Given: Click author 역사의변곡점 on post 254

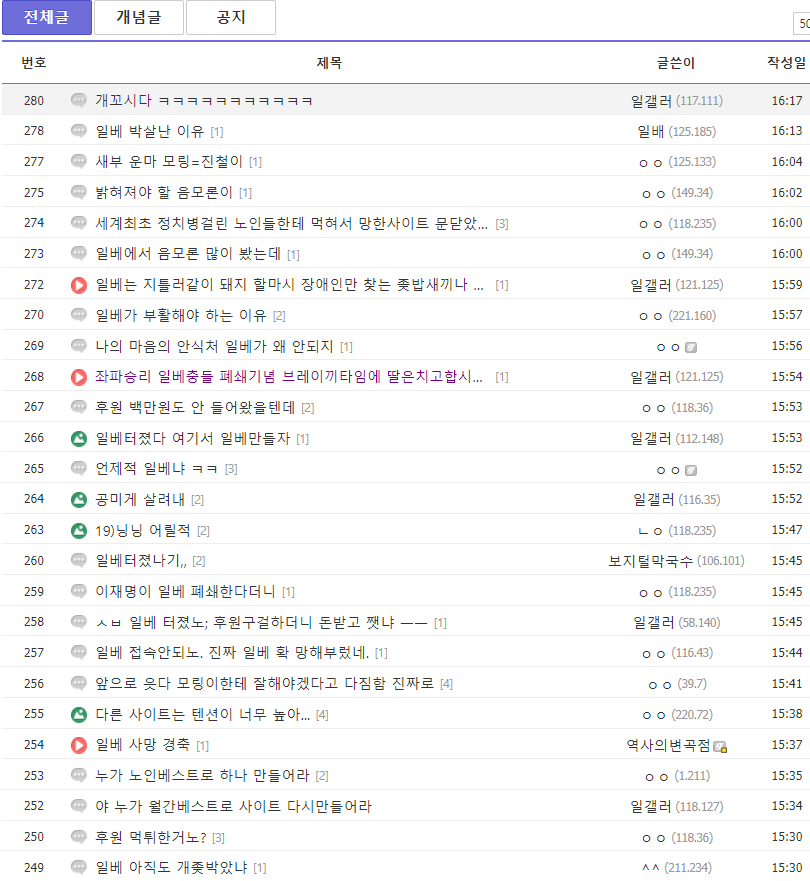Looking at the screenshot, I should point(668,745).
